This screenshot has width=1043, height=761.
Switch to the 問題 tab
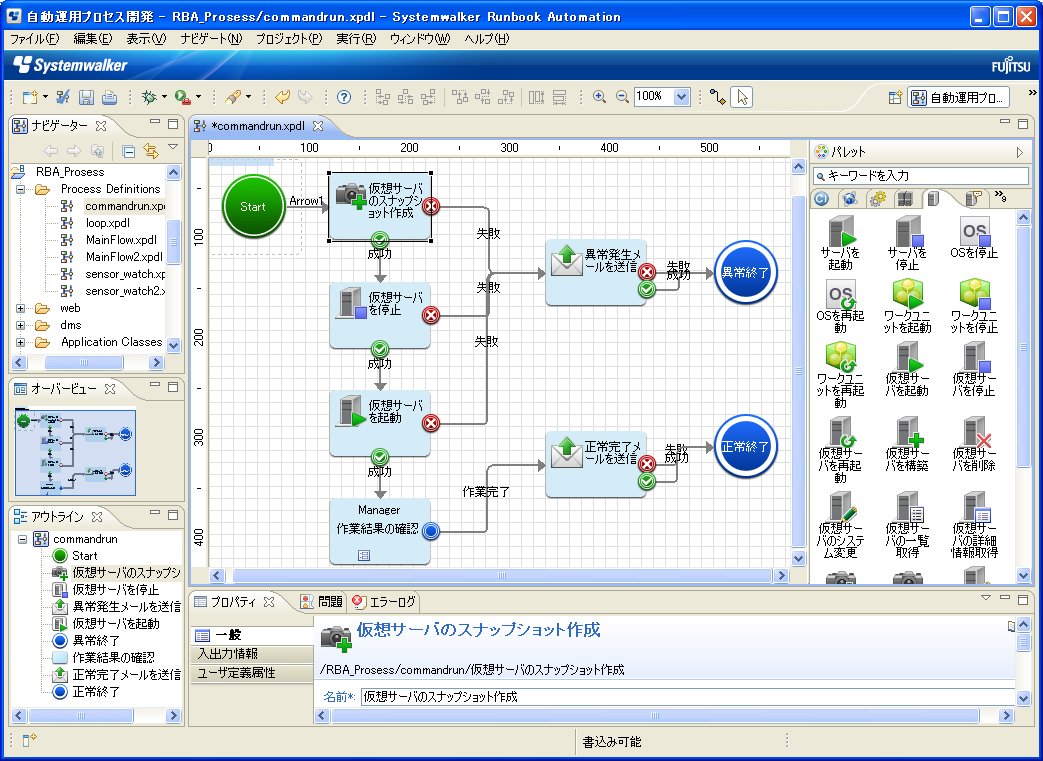coord(321,602)
